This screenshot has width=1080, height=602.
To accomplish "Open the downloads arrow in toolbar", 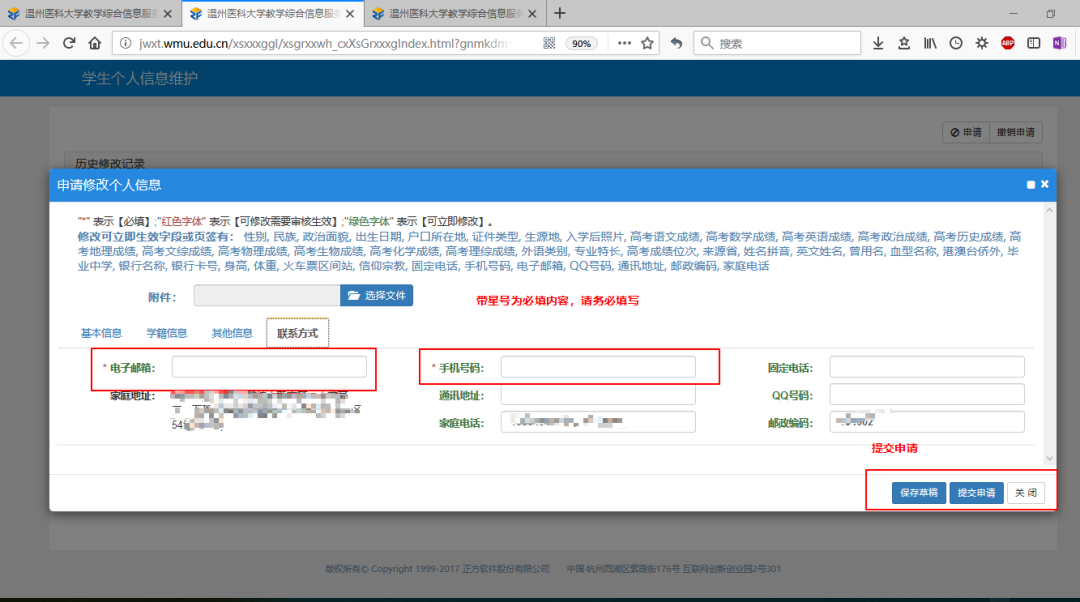I will click(878, 43).
